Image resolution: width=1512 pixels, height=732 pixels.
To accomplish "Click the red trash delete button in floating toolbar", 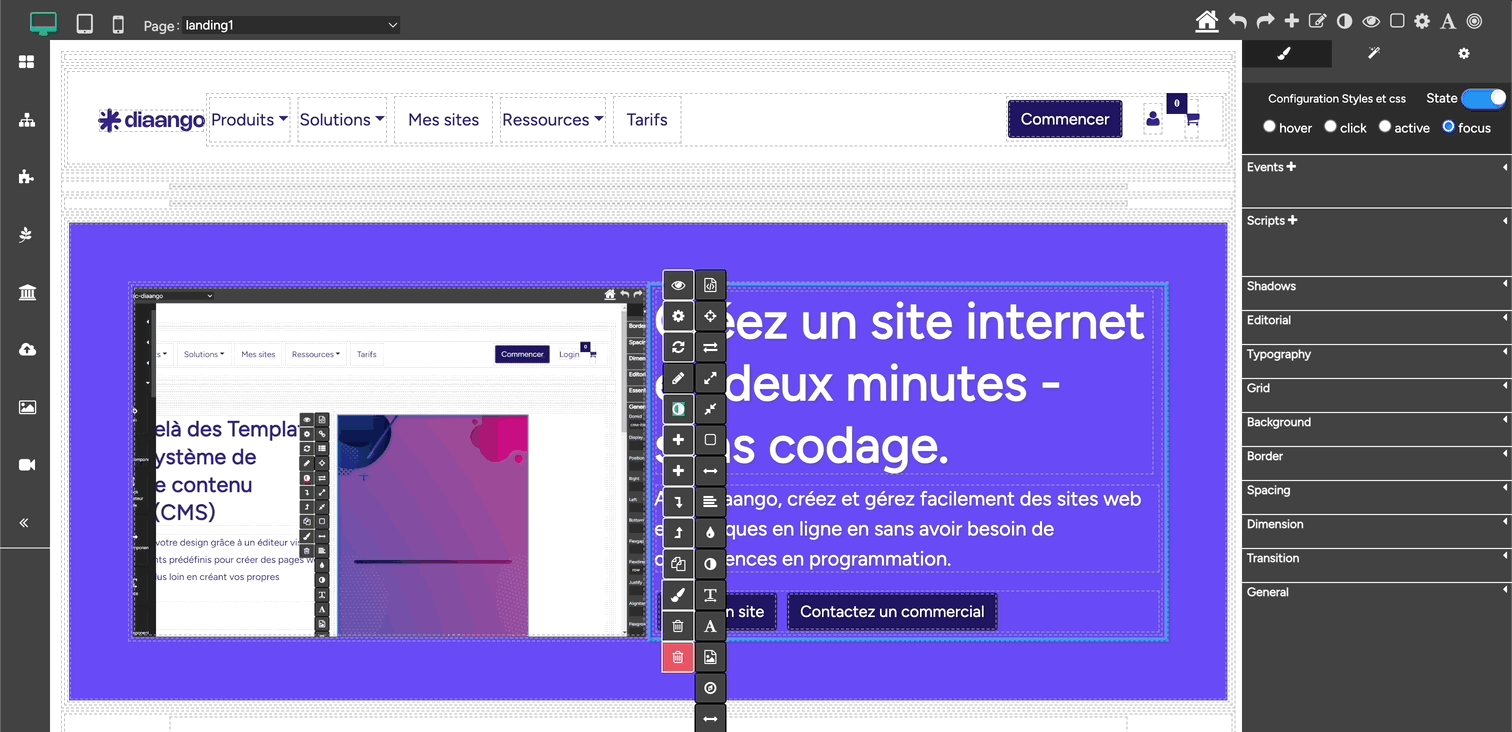I will coord(678,657).
